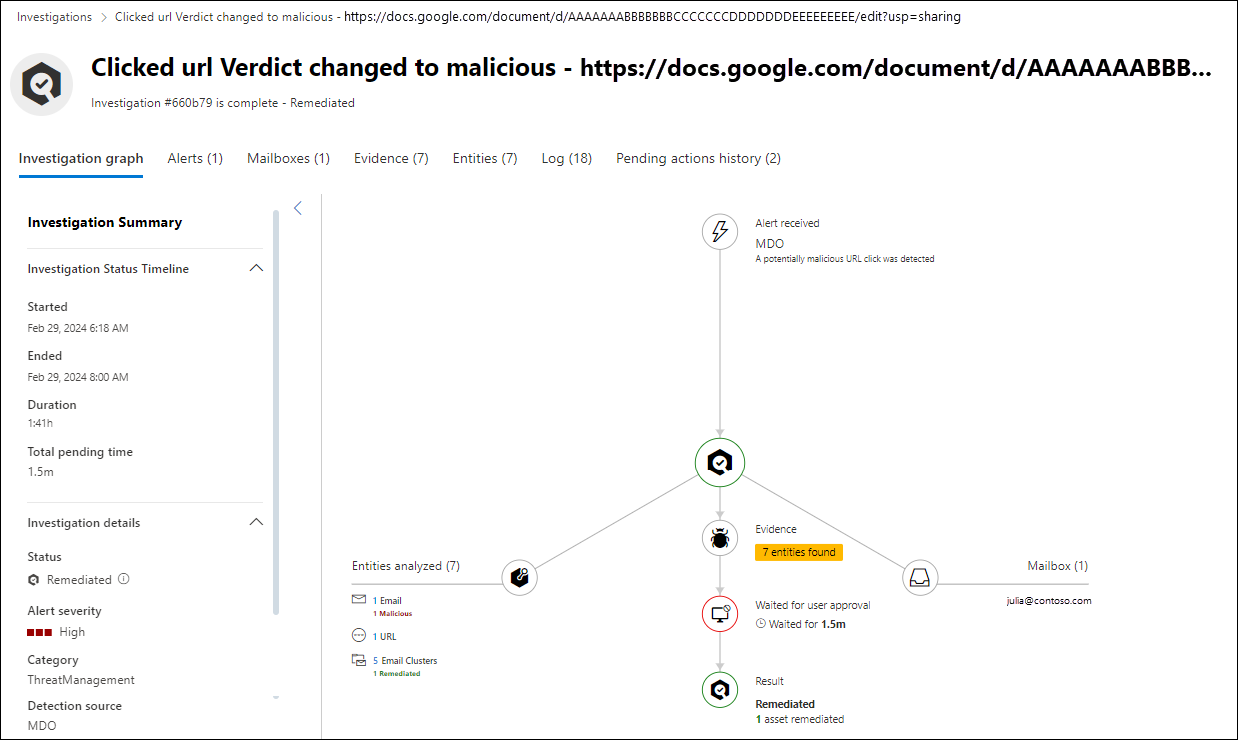Open the Evidence (7) tab
Screen dimensions: 1238x740
391,158
